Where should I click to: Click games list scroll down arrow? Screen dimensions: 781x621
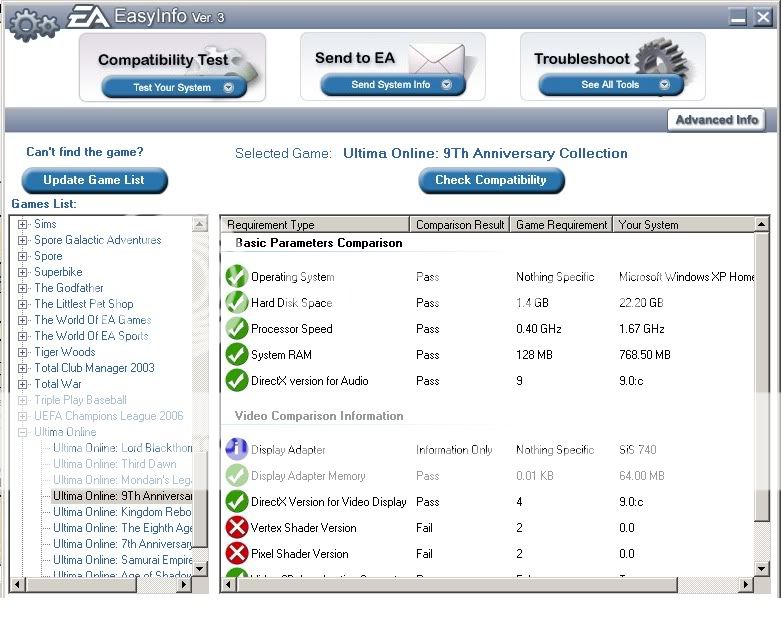tap(200, 568)
